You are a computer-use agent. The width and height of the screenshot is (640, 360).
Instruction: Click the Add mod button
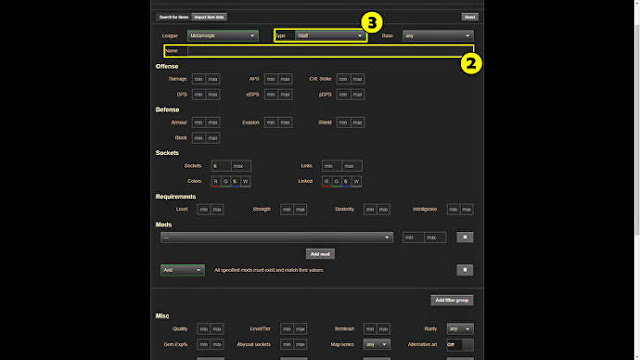[x=320, y=254]
